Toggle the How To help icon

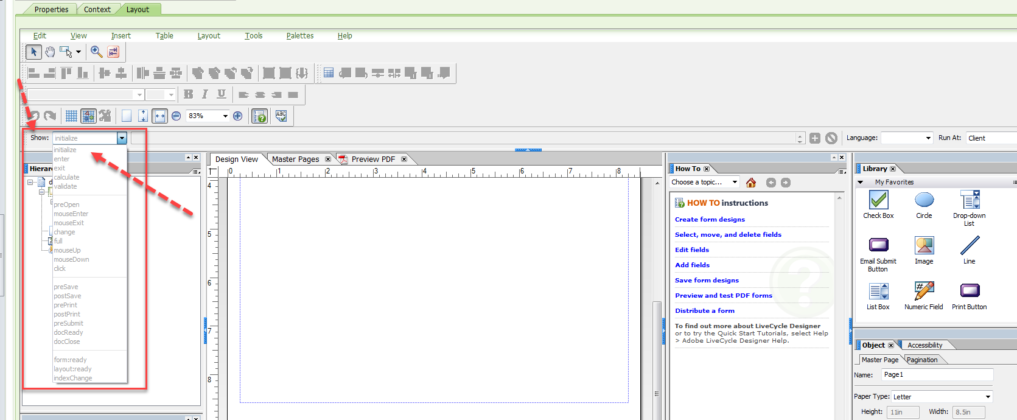click(259, 116)
